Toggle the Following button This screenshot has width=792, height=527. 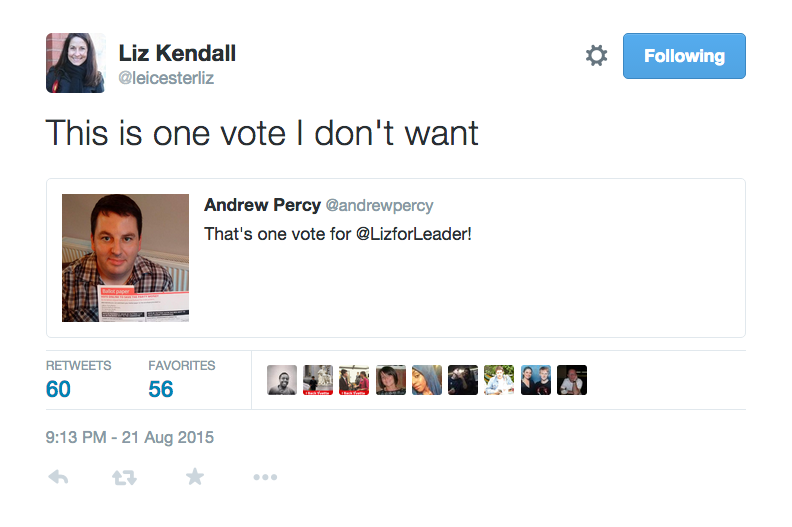pyautogui.click(x=684, y=56)
